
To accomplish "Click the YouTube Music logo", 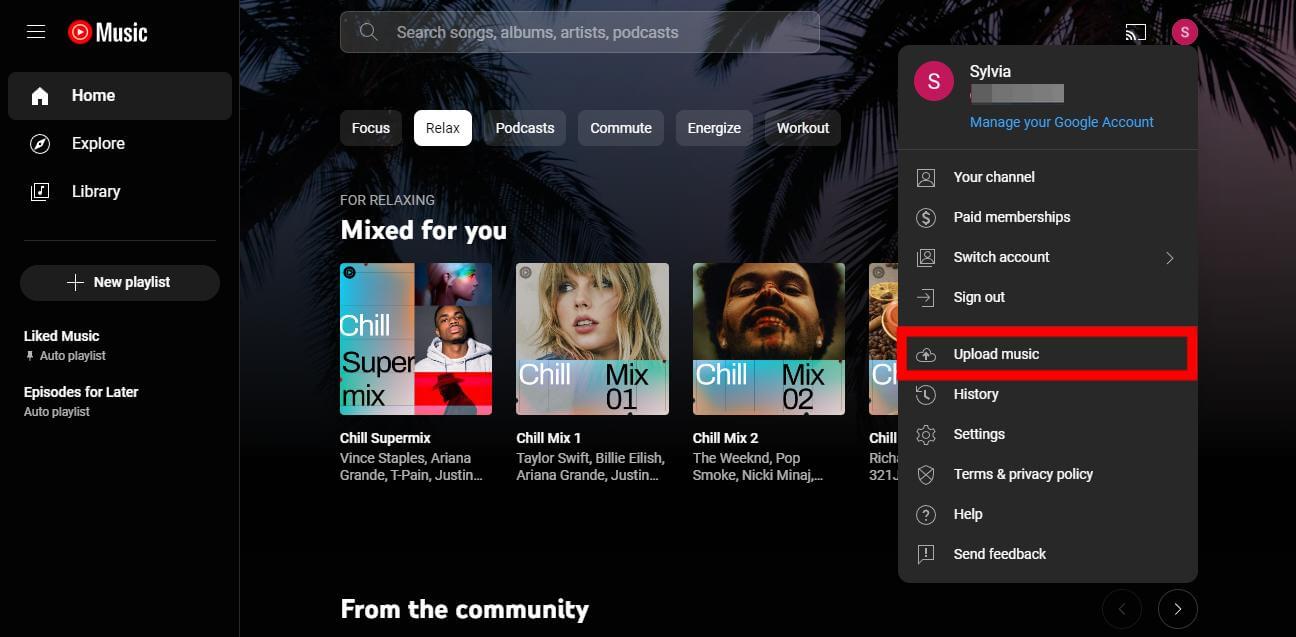I will [108, 32].
